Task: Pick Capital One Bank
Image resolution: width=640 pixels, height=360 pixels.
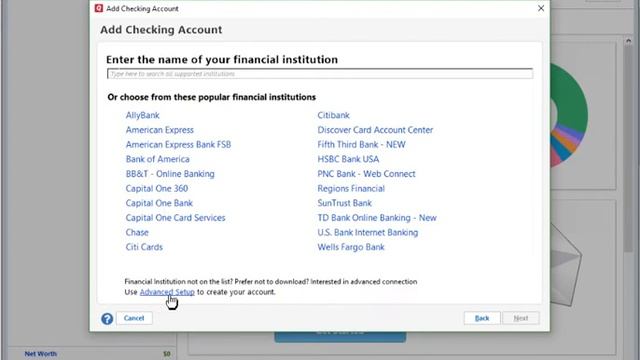Action: (x=159, y=203)
